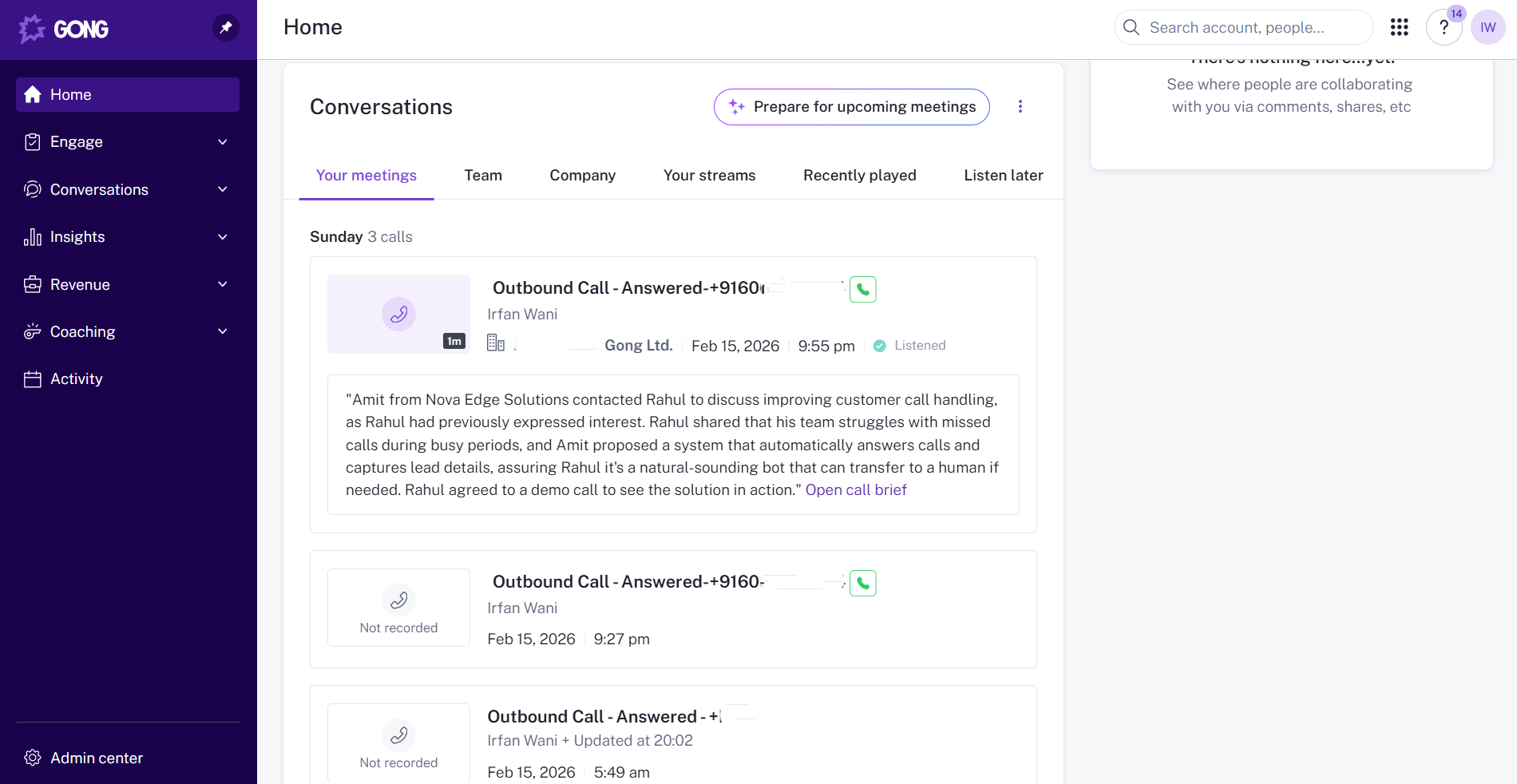Open the apps grid launcher

(1399, 28)
